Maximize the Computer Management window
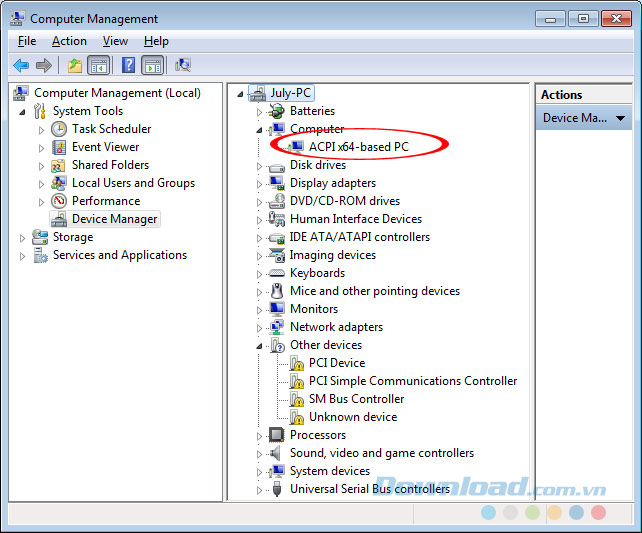The height and width of the screenshot is (533, 642). coord(583,19)
